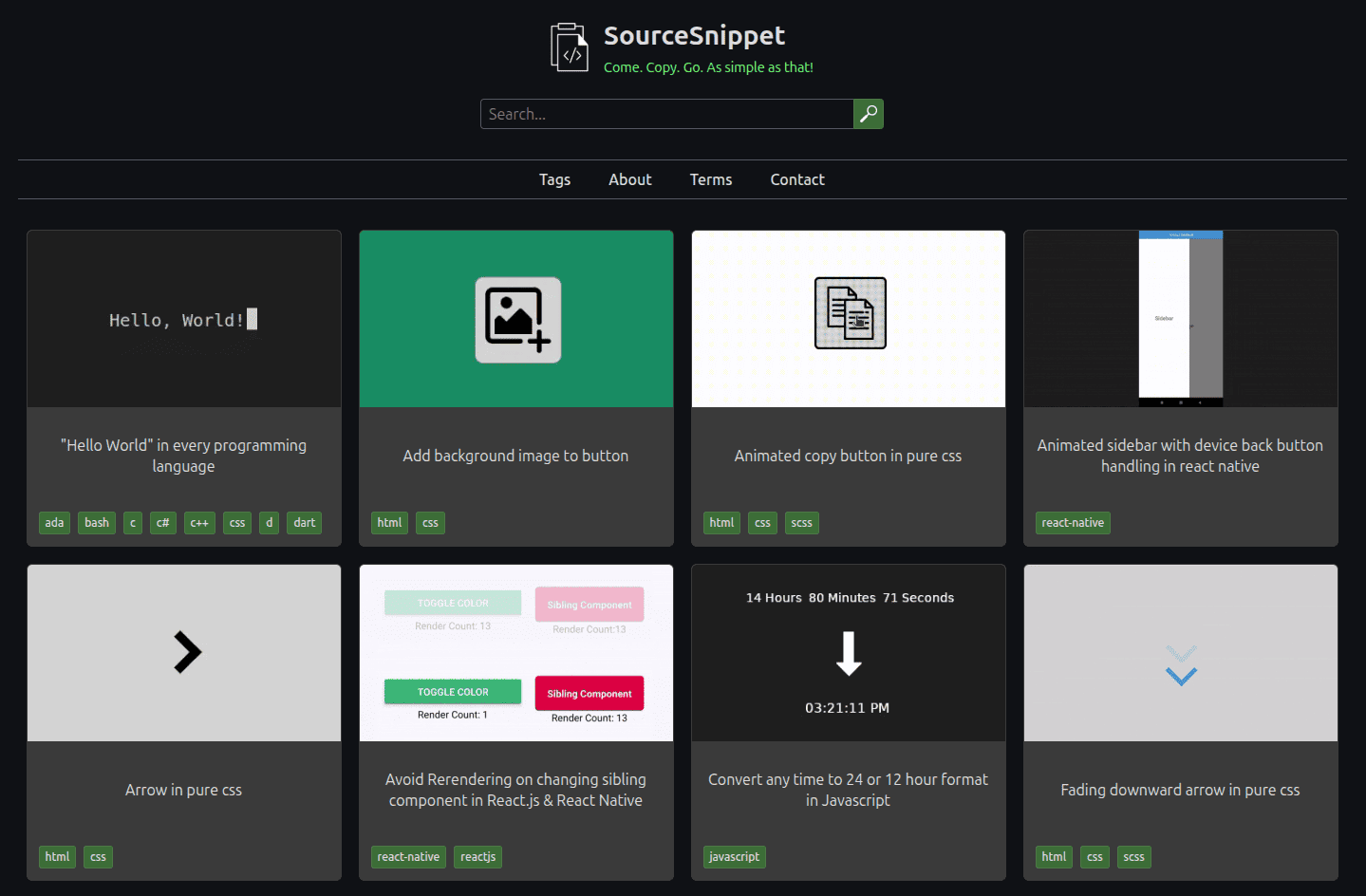This screenshot has height=896, width=1366.
Task: Click the magnifying glass search button
Action: pyautogui.click(x=868, y=114)
